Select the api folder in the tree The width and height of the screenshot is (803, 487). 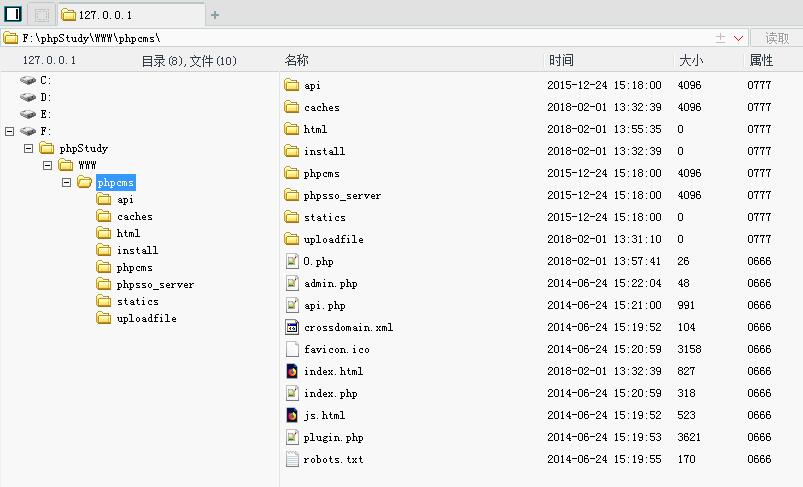(125, 199)
